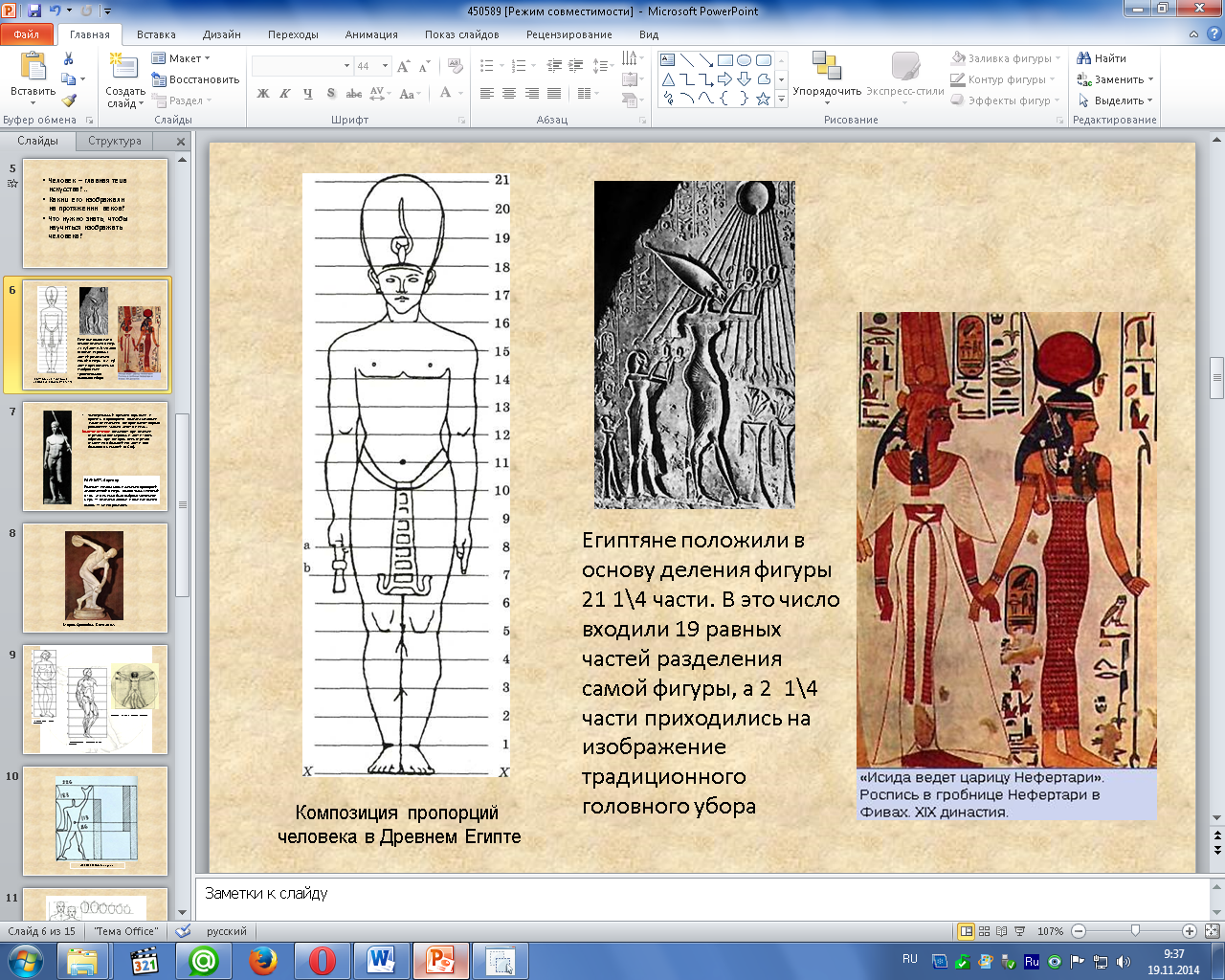Open character spacing AV dropdown

point(379,94)
